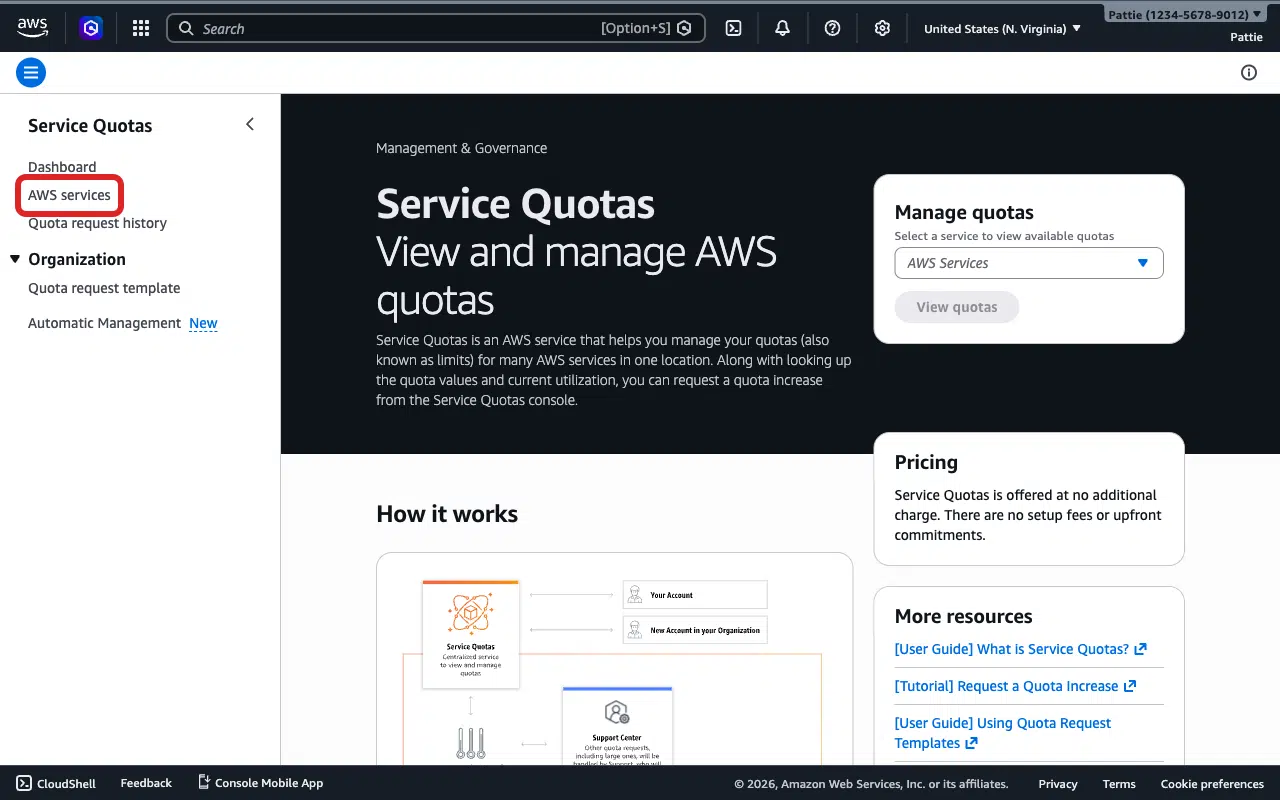1280x800 pixels.
Task: Toggle the blue hamburger navigation button
Action: point(31,72)
